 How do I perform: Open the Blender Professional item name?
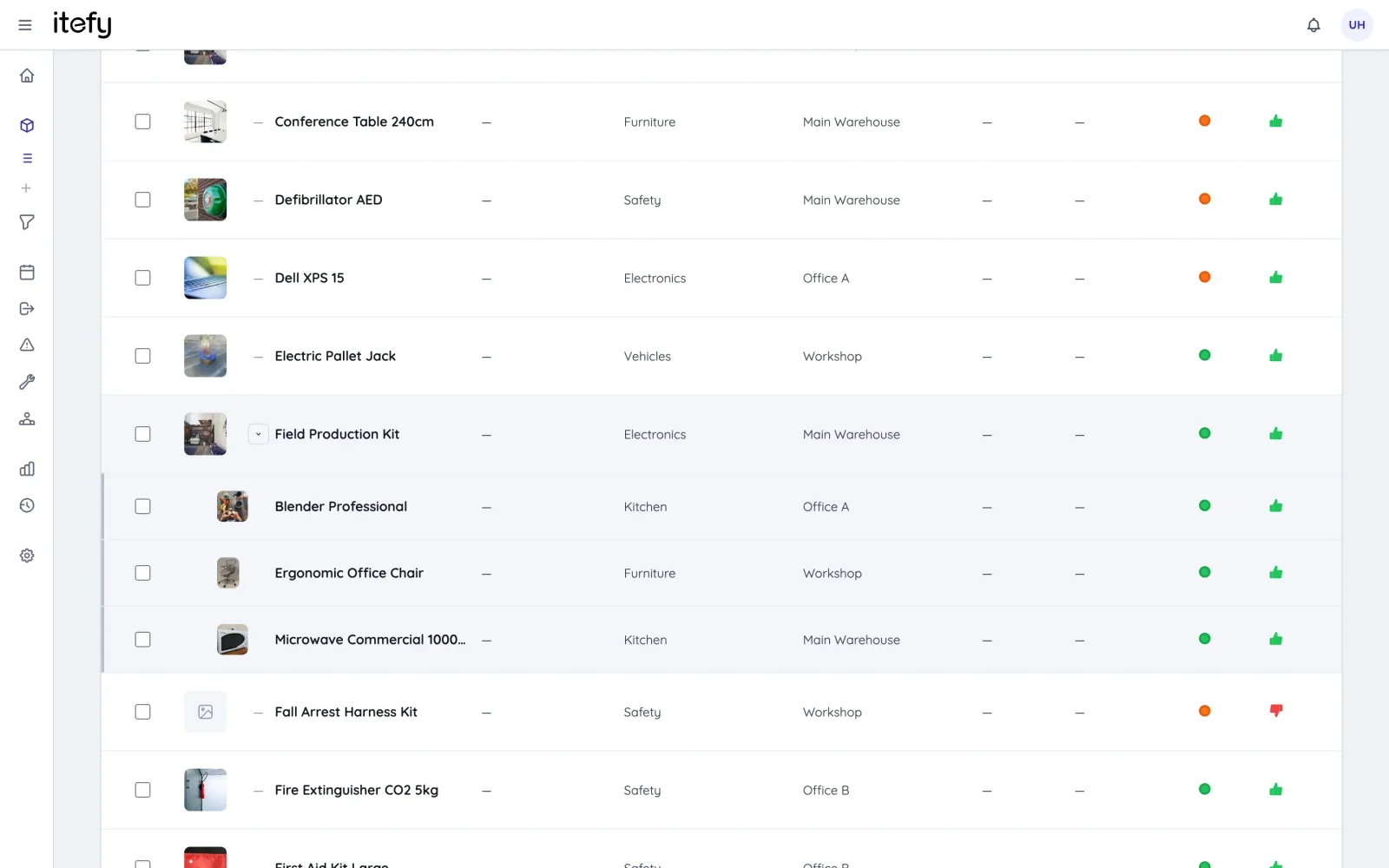pyautogui.click(x=341, y=506)
